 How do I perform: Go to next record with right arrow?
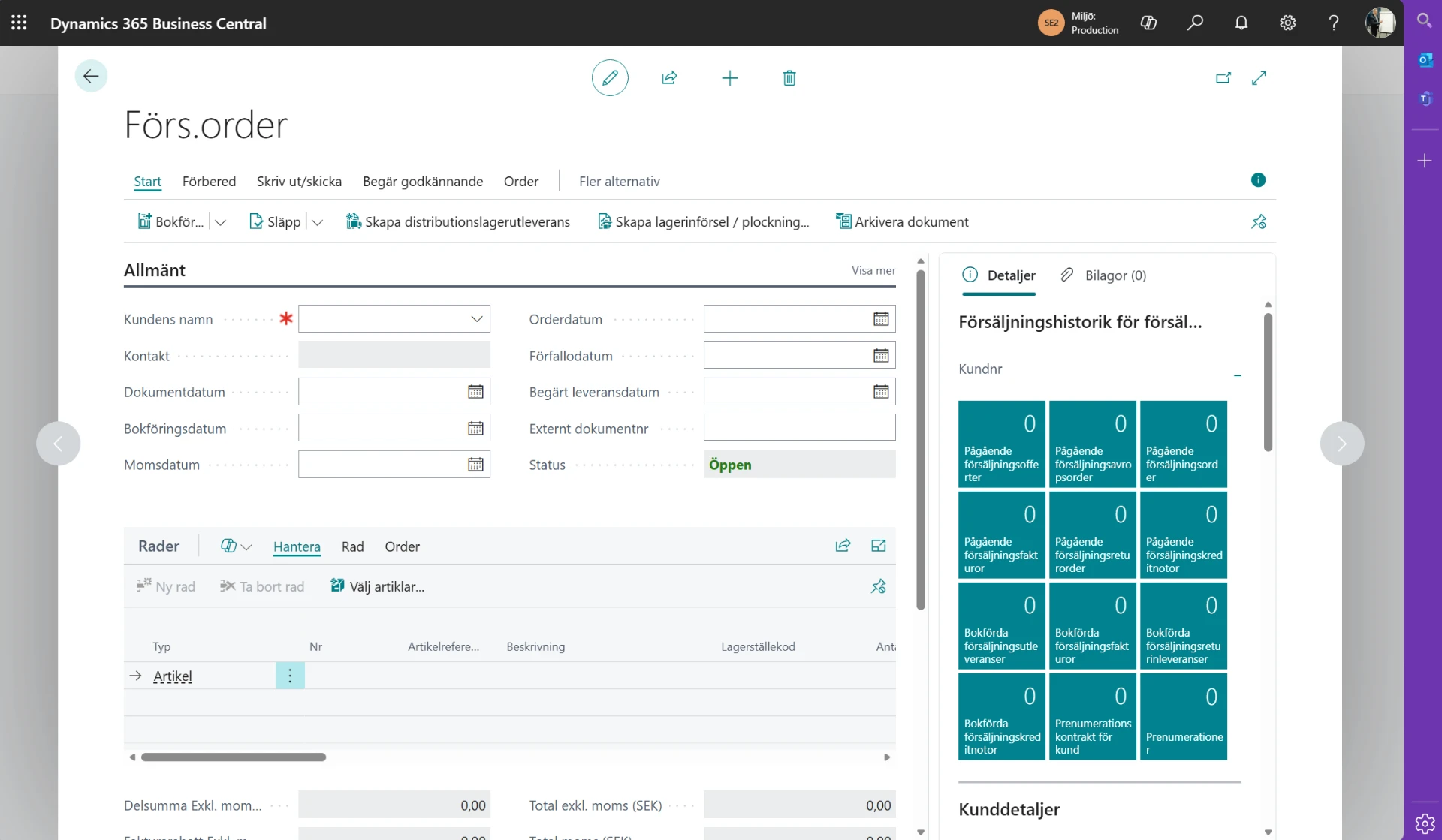point(1341,444)
